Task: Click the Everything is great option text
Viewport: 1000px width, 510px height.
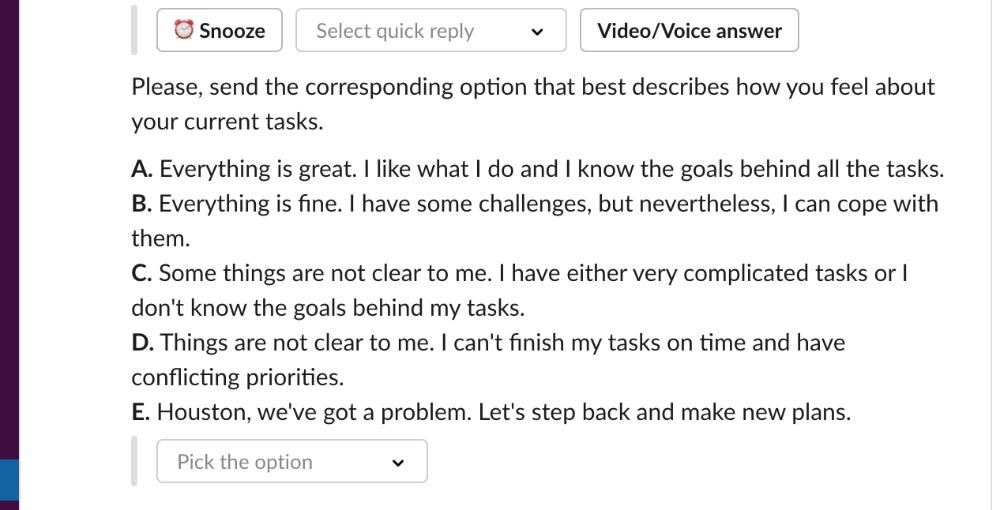Action: click(257, 169)
